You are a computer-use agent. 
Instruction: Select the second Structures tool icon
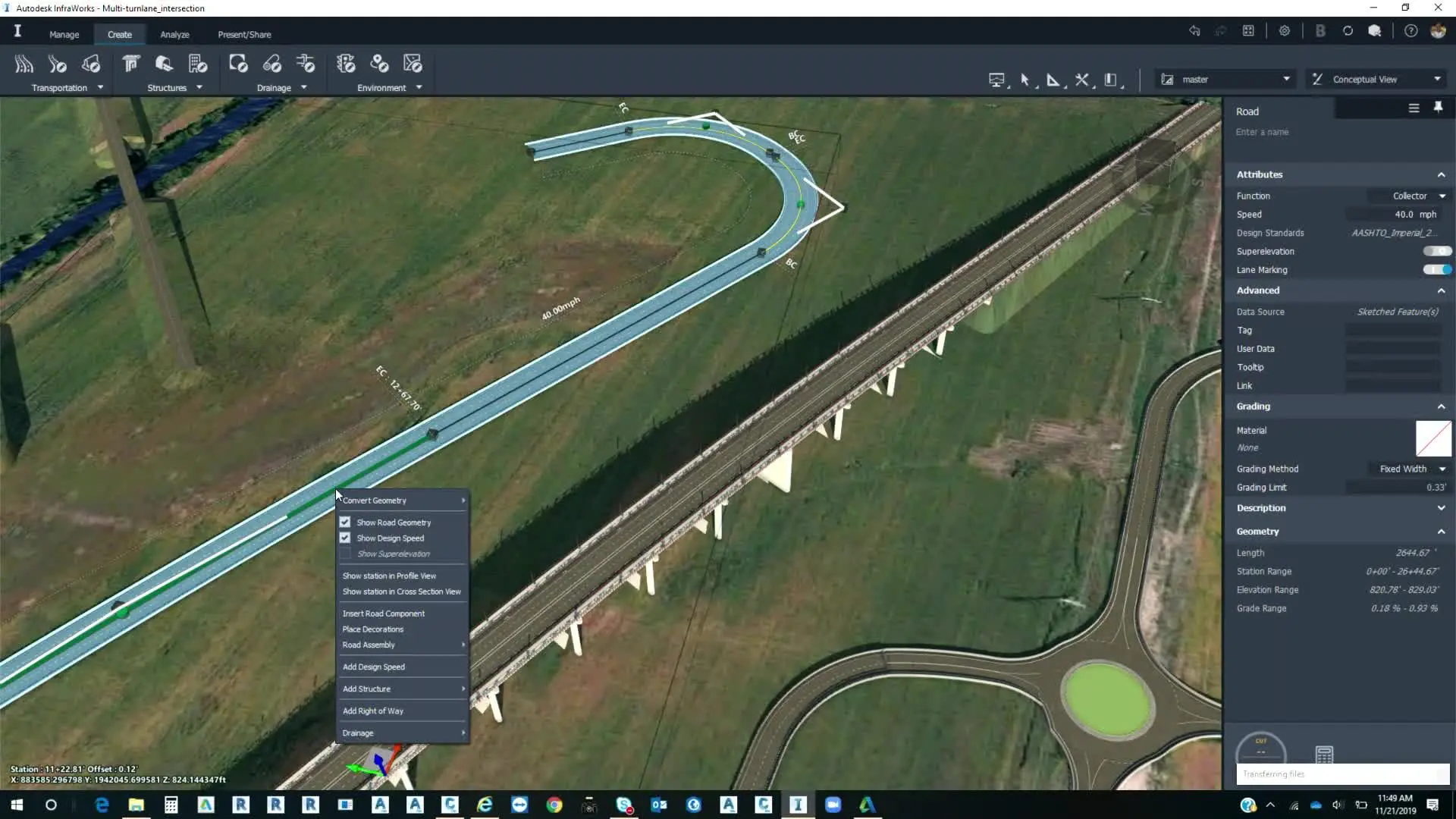[164, 64]
